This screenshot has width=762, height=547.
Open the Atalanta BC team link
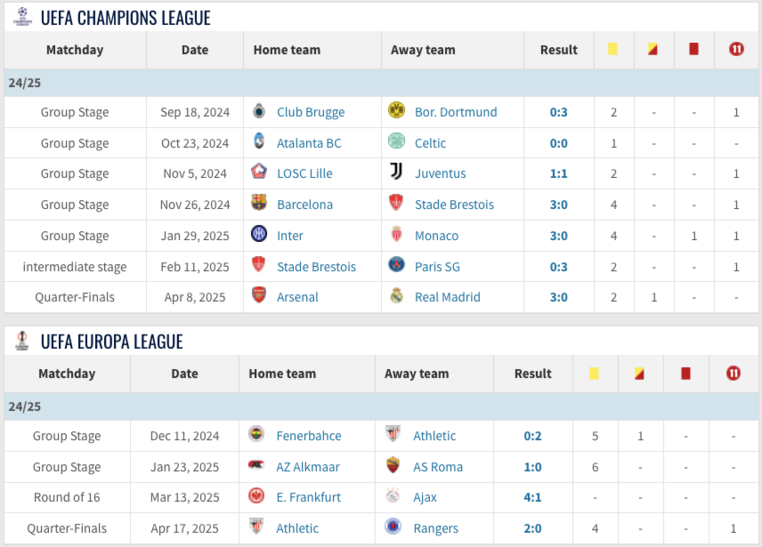pyautogui.click(x=309, y=143)
